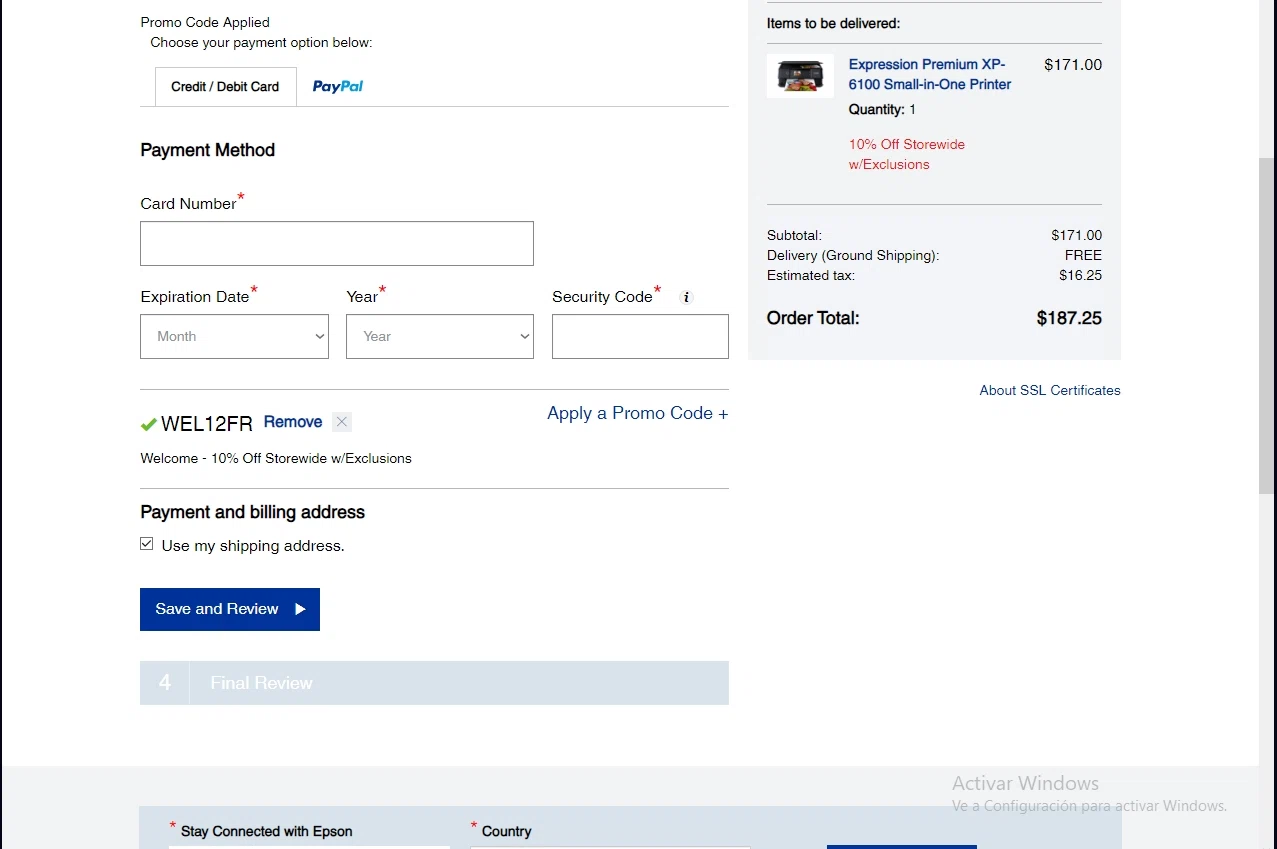Open the expiration Month dropdown
The height and width of the screenshot is (849, 1277).
click(234, 337)
